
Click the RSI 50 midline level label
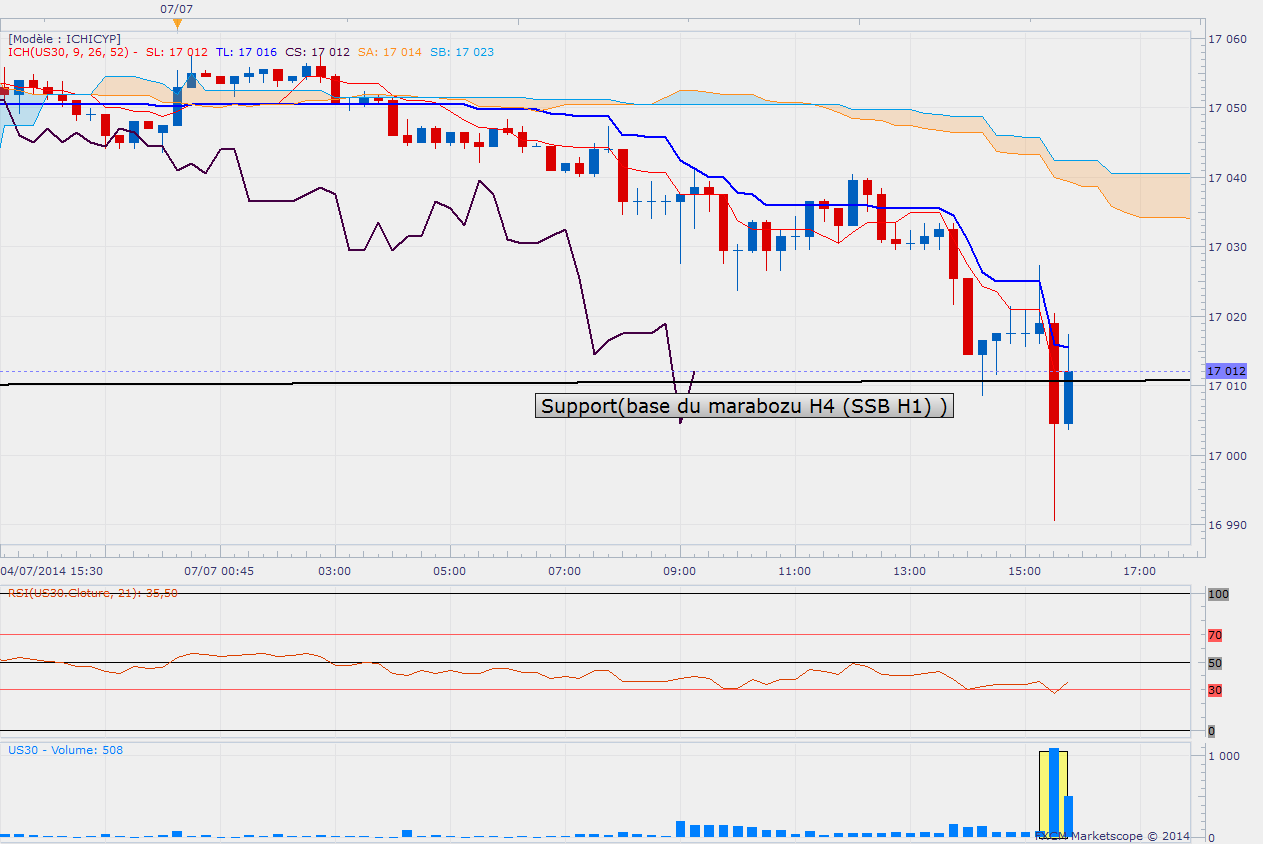1215,663
